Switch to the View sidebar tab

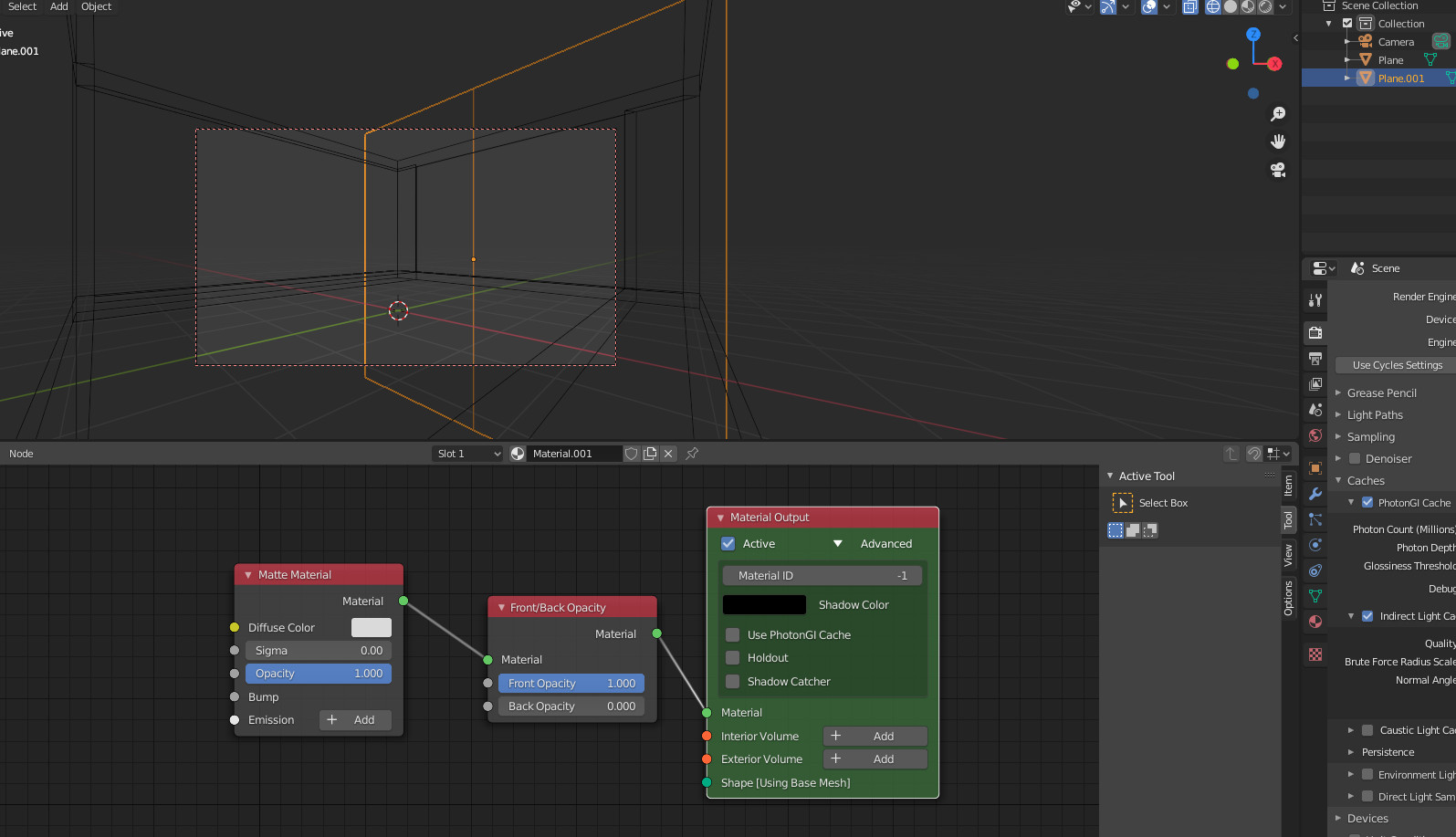click(x=1288, y=555)
